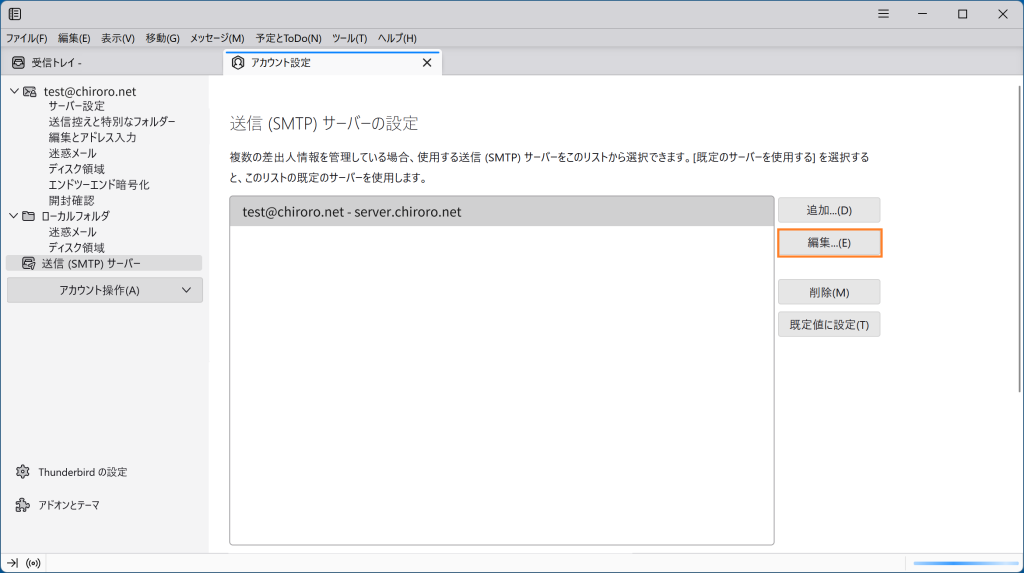Screen dimensions: 1024x573
Task: Open the ツール(T) menu
Action: coord(349,39)
